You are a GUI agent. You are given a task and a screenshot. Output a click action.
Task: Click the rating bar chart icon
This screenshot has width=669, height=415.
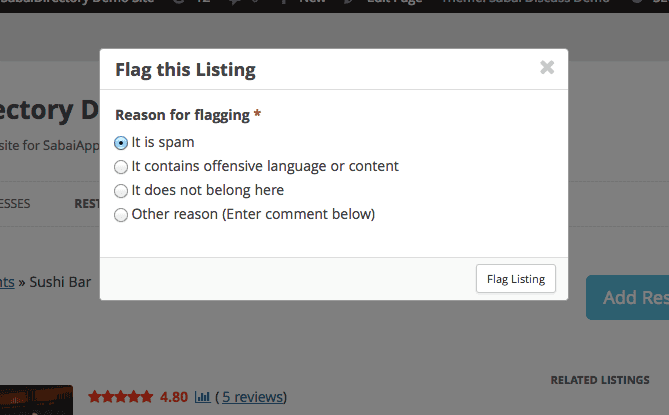(202, 397)
